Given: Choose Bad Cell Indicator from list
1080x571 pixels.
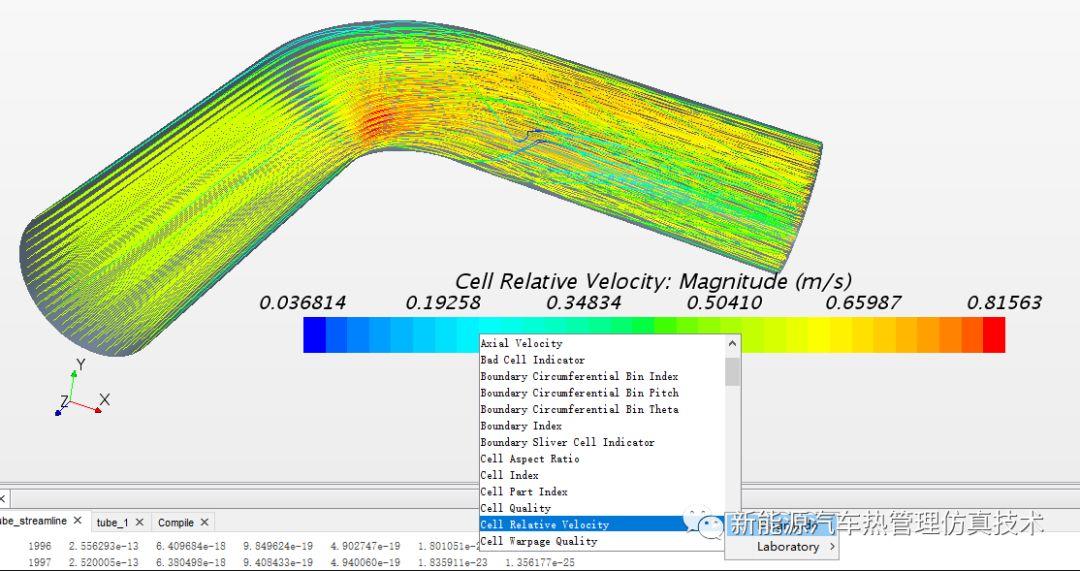Looking at the screenshot, I should click(602, 360).
